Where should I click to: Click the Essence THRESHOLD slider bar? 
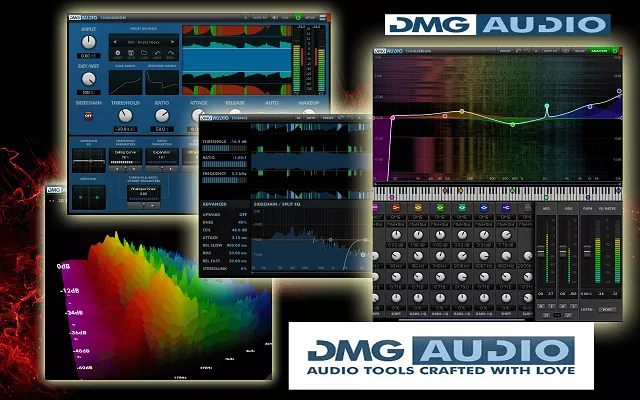[x=224, y=149]
